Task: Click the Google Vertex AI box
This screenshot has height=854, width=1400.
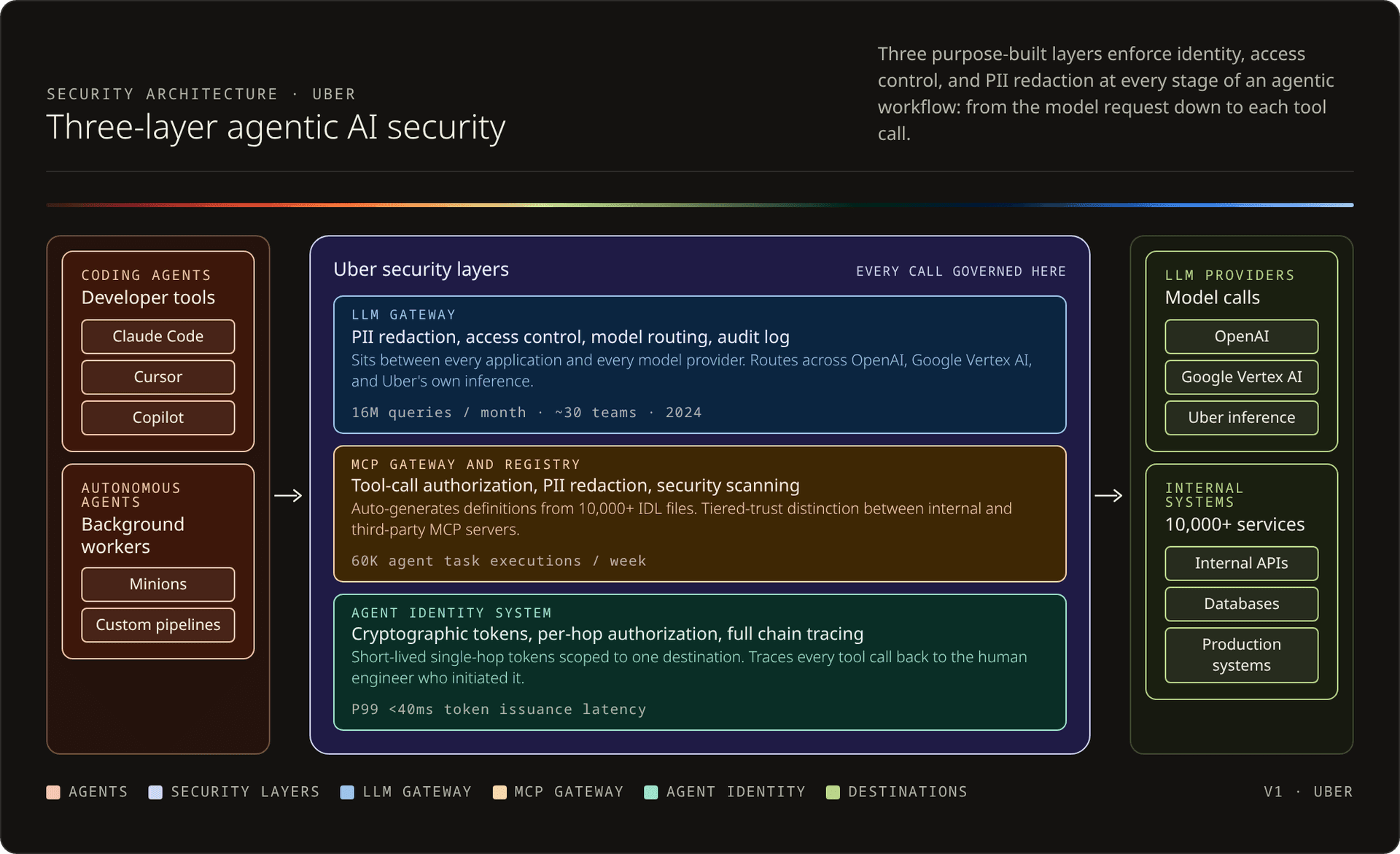Action: tap(1241, 377)
